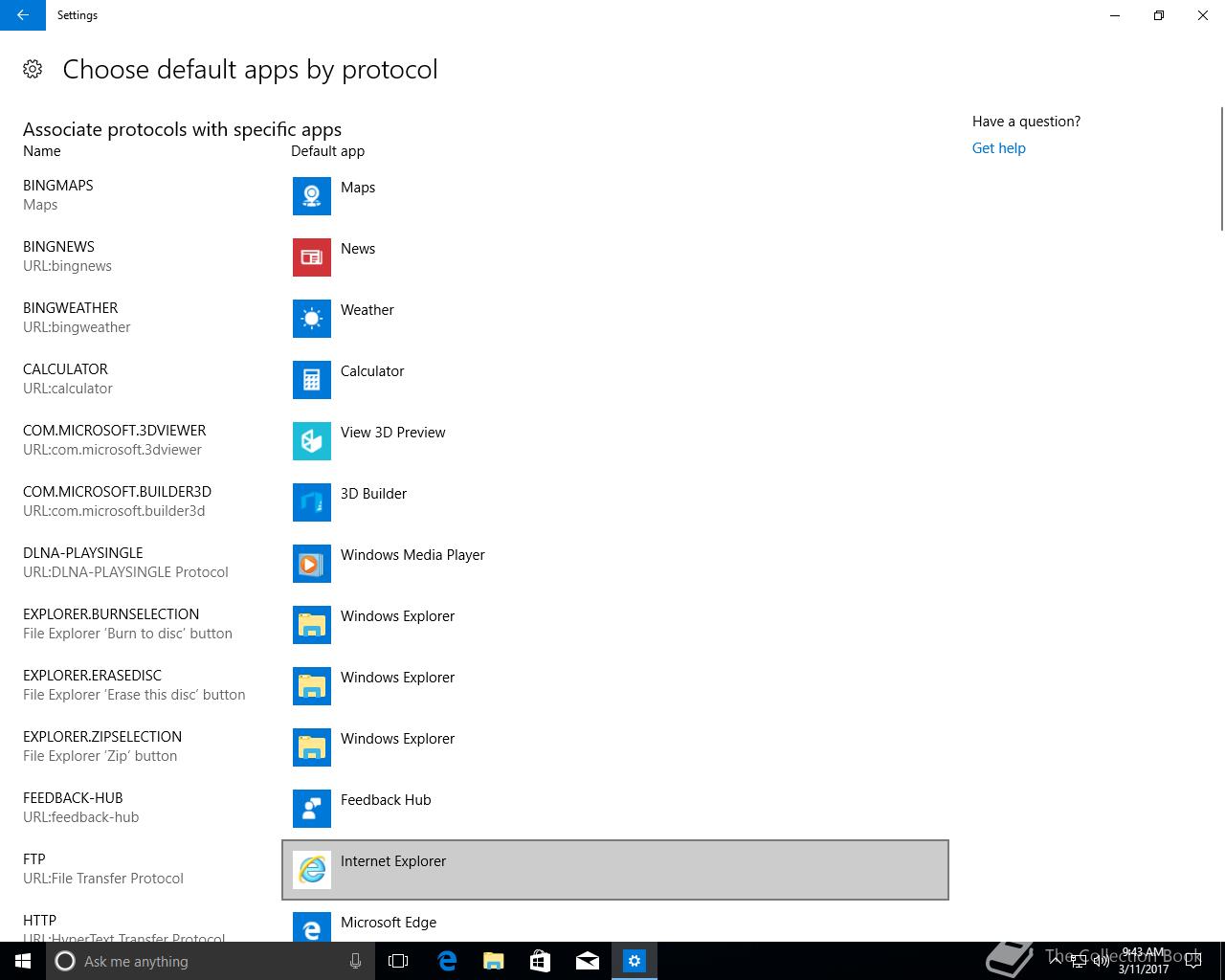This screenshot has height=980, width=1225.
Task: Click the Cortana microphone icon
Action: coord(355,961)
